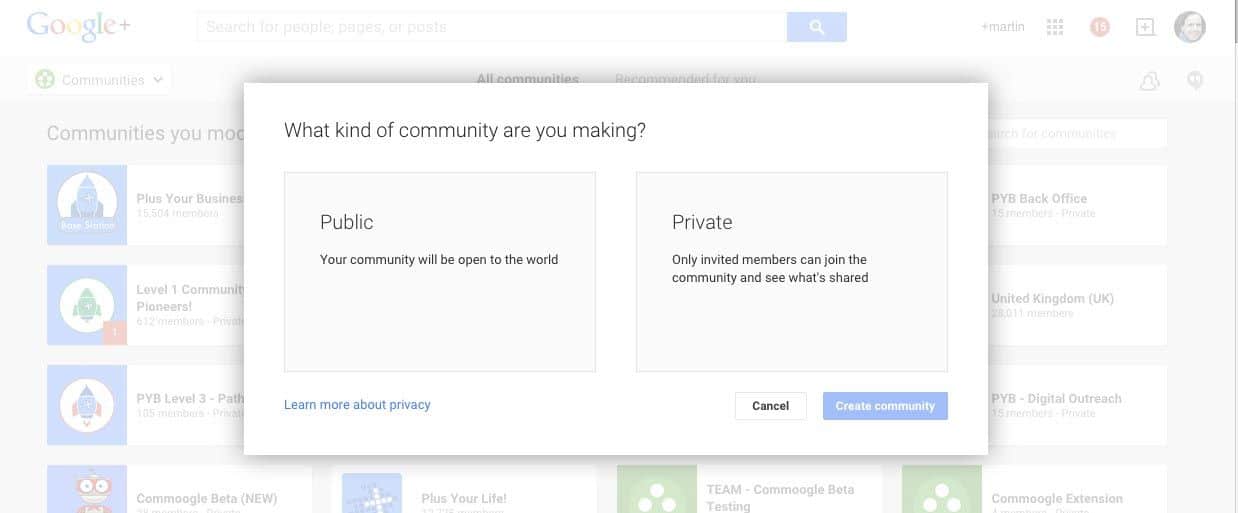This screenshot has height=513, width=1238.
Task: Click the Google+ logo
Action: click(x=78, y=27)
